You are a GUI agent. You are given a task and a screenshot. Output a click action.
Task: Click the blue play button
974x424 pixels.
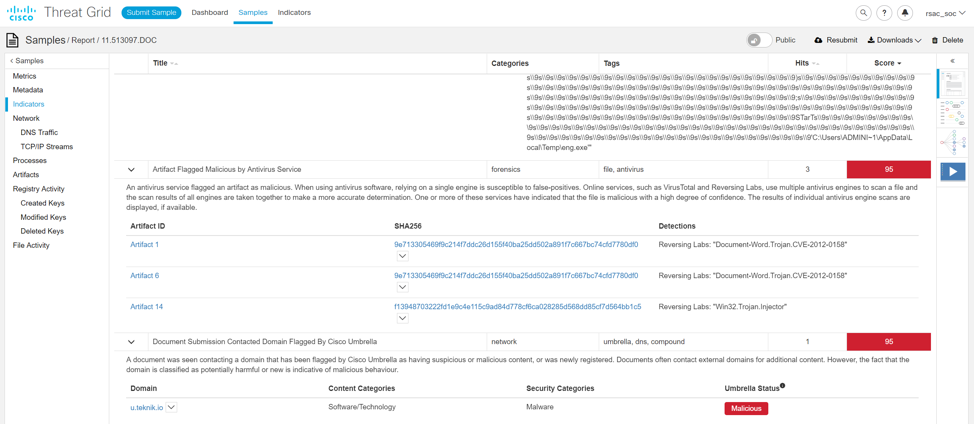coord(953,171)
